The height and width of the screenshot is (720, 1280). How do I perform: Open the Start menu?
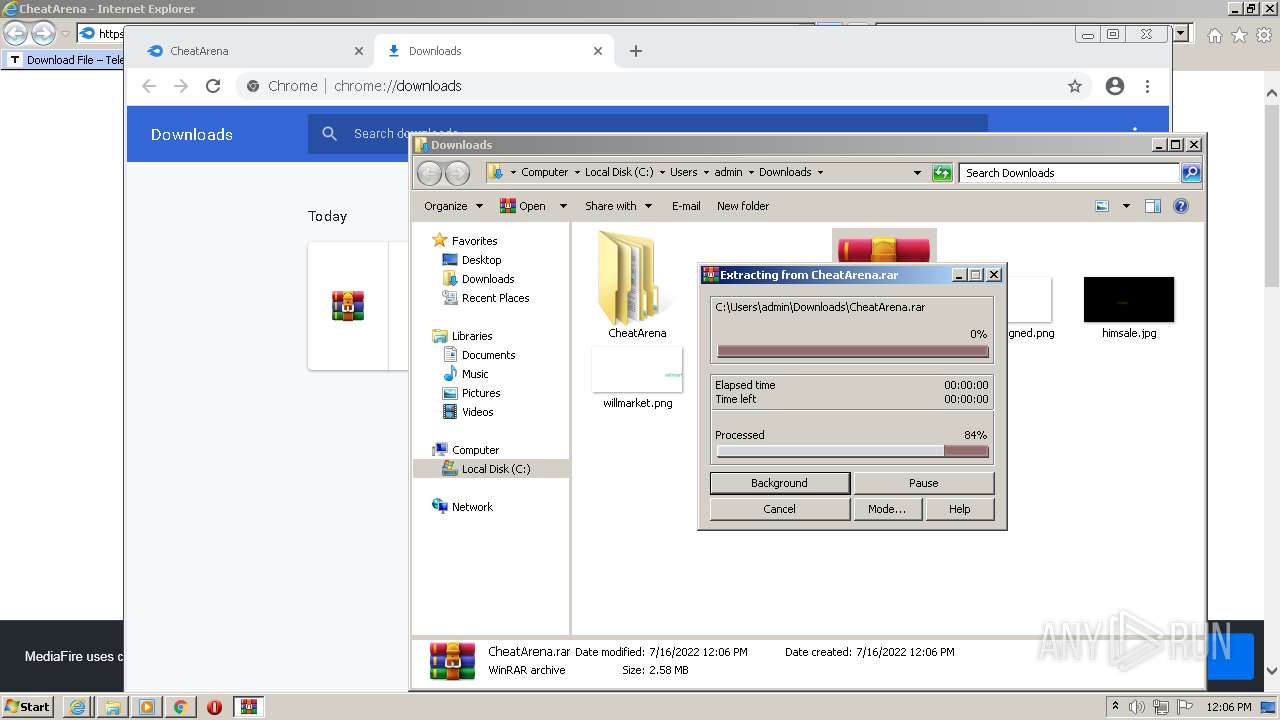click(28, 707)
